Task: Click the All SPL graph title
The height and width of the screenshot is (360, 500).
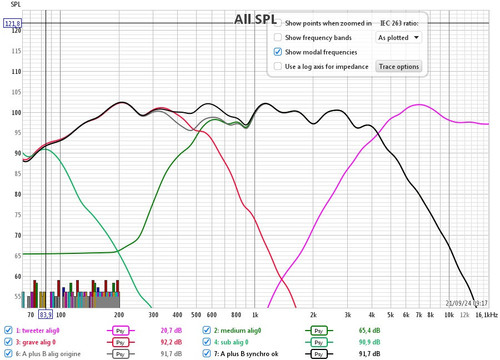Action: (255, 19)
